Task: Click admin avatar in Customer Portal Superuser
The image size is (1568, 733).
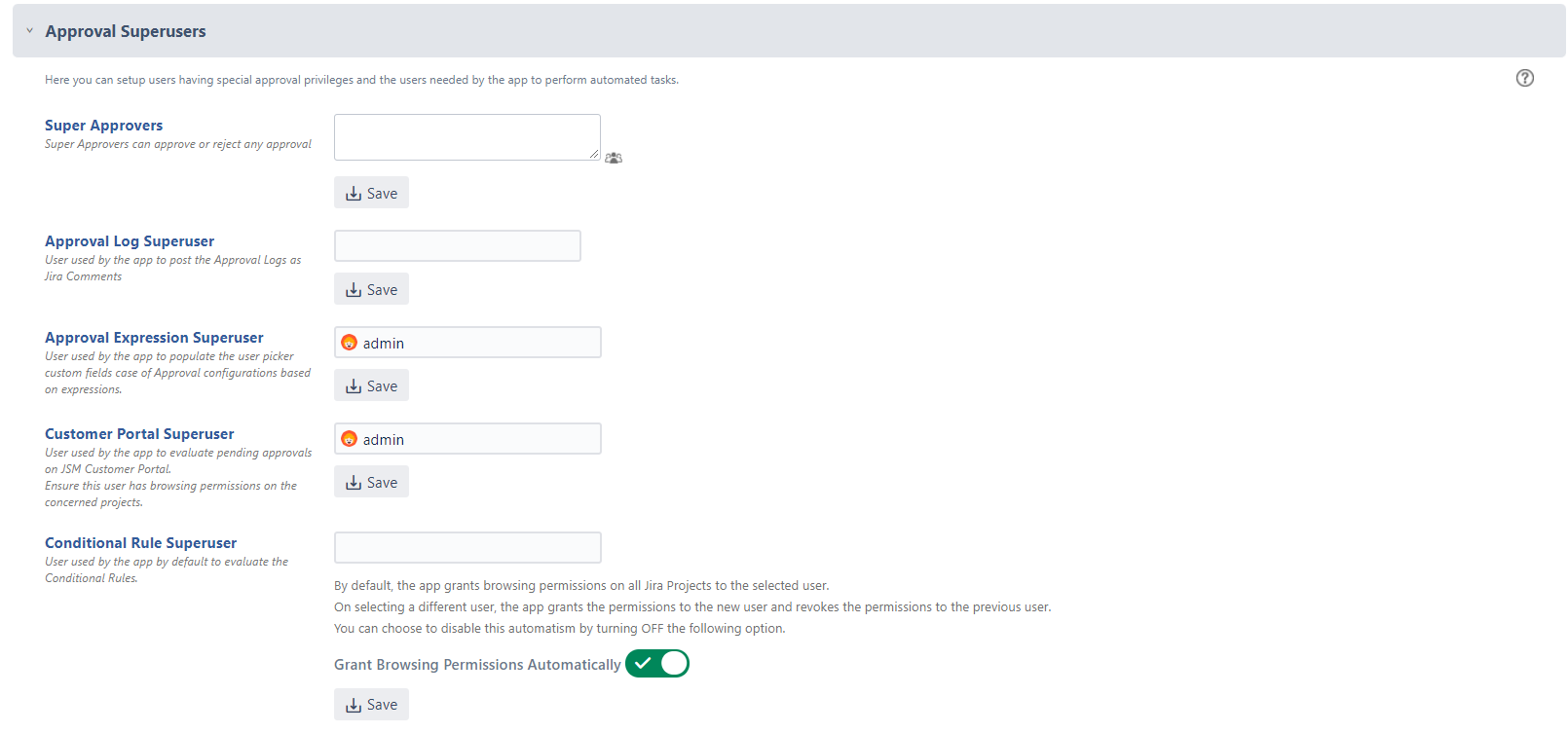Action: (350, 439)
